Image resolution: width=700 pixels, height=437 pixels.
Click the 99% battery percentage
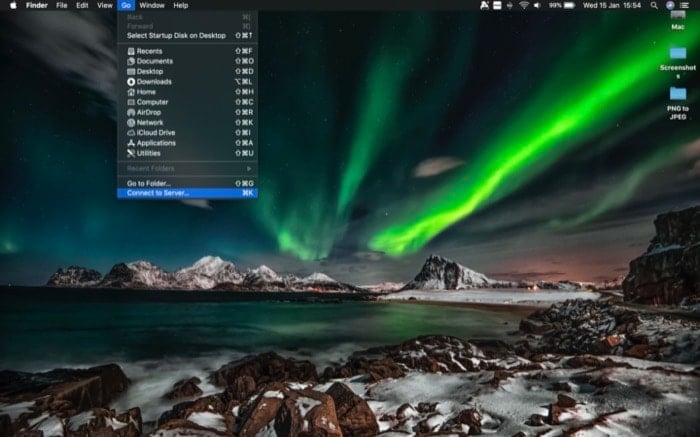pyautogui.click(x=555, y=5)
